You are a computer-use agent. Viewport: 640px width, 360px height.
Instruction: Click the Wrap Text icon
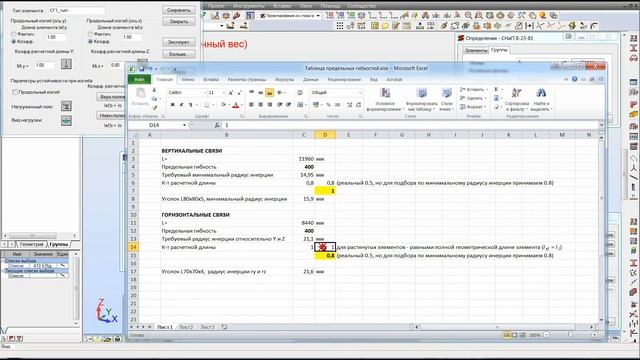pos(300,93)
